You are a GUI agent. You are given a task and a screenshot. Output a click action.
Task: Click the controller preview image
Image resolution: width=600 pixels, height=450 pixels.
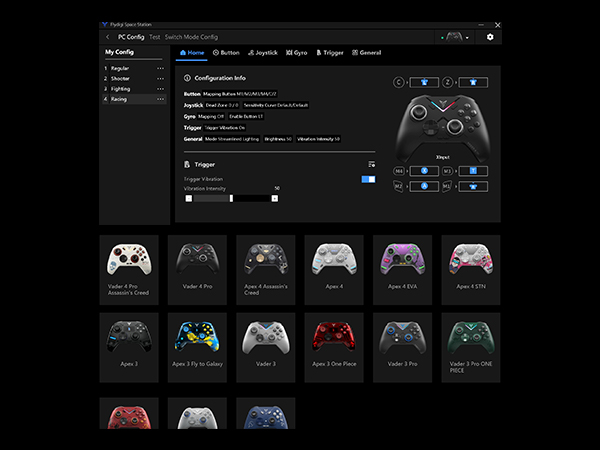(x=443, y=127)
